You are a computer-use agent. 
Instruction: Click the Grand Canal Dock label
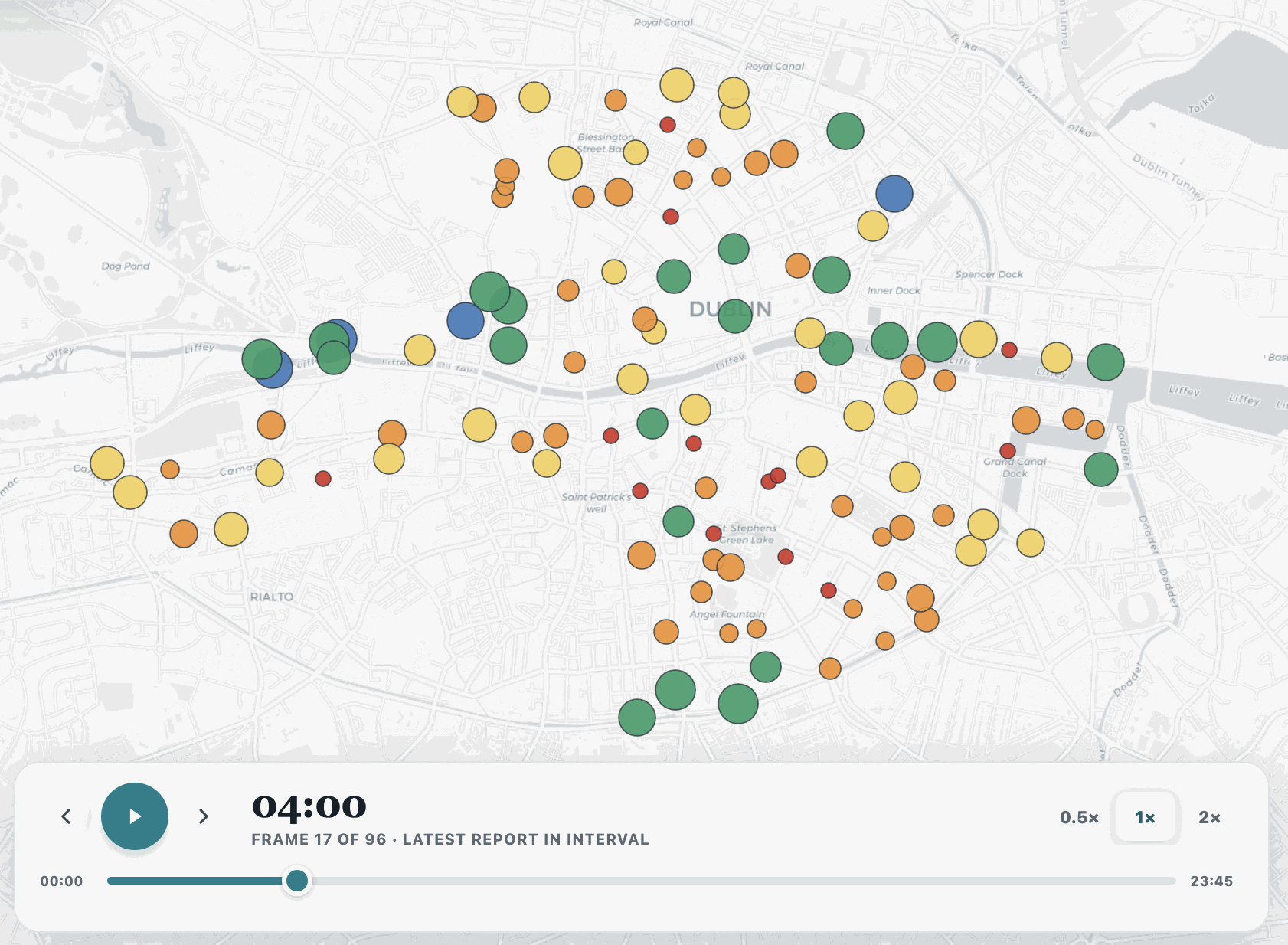1015,467
